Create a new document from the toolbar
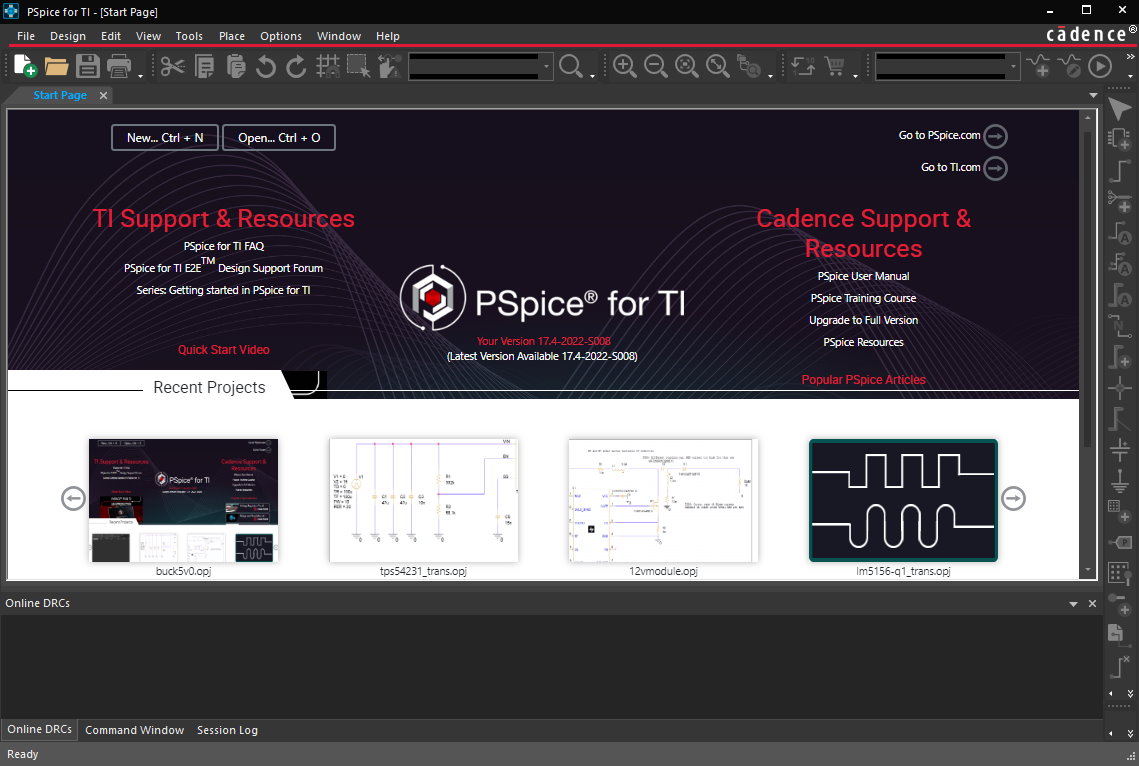Screen dimensions: 1139x766 point(25,66)
